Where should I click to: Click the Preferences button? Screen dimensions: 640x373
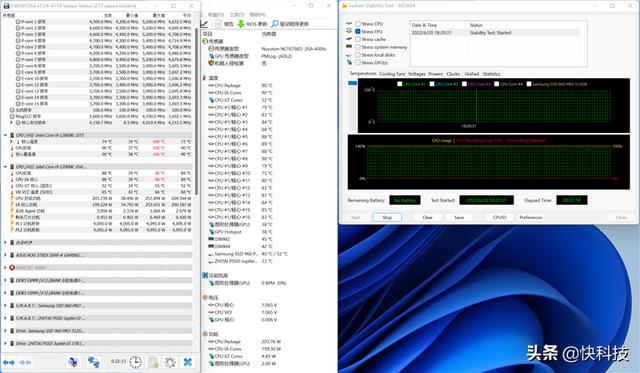(531, 218)
